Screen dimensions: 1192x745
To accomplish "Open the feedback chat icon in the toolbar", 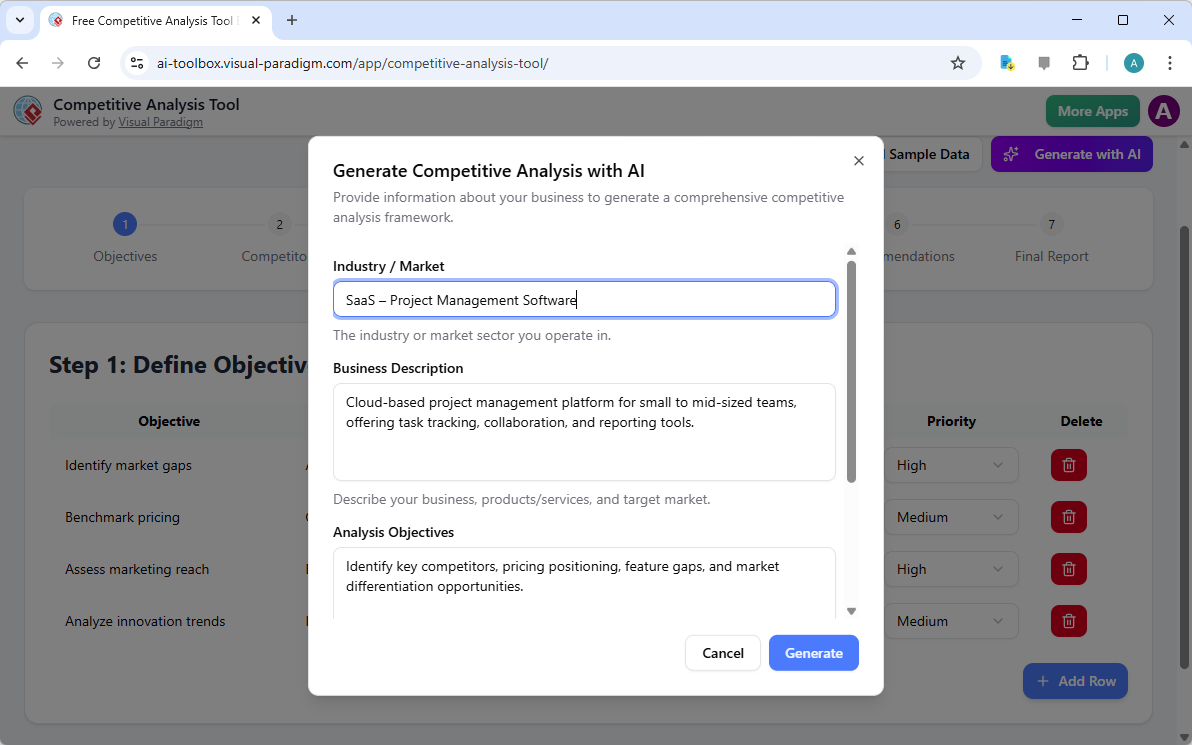I will (1044, 62).
